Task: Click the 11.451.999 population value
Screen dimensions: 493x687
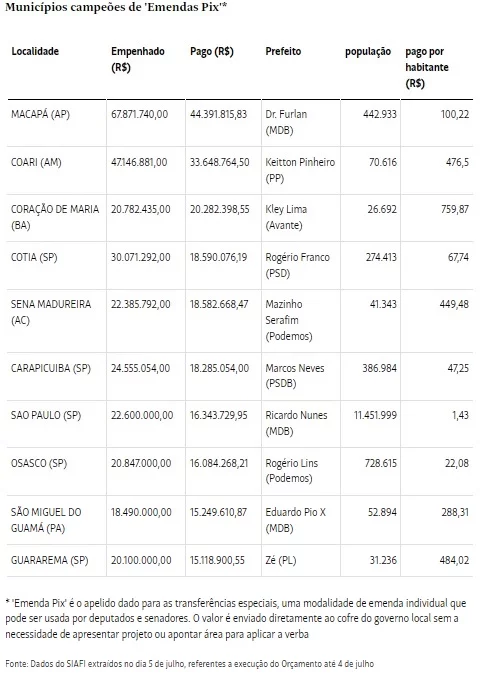Action: [375, 415]
